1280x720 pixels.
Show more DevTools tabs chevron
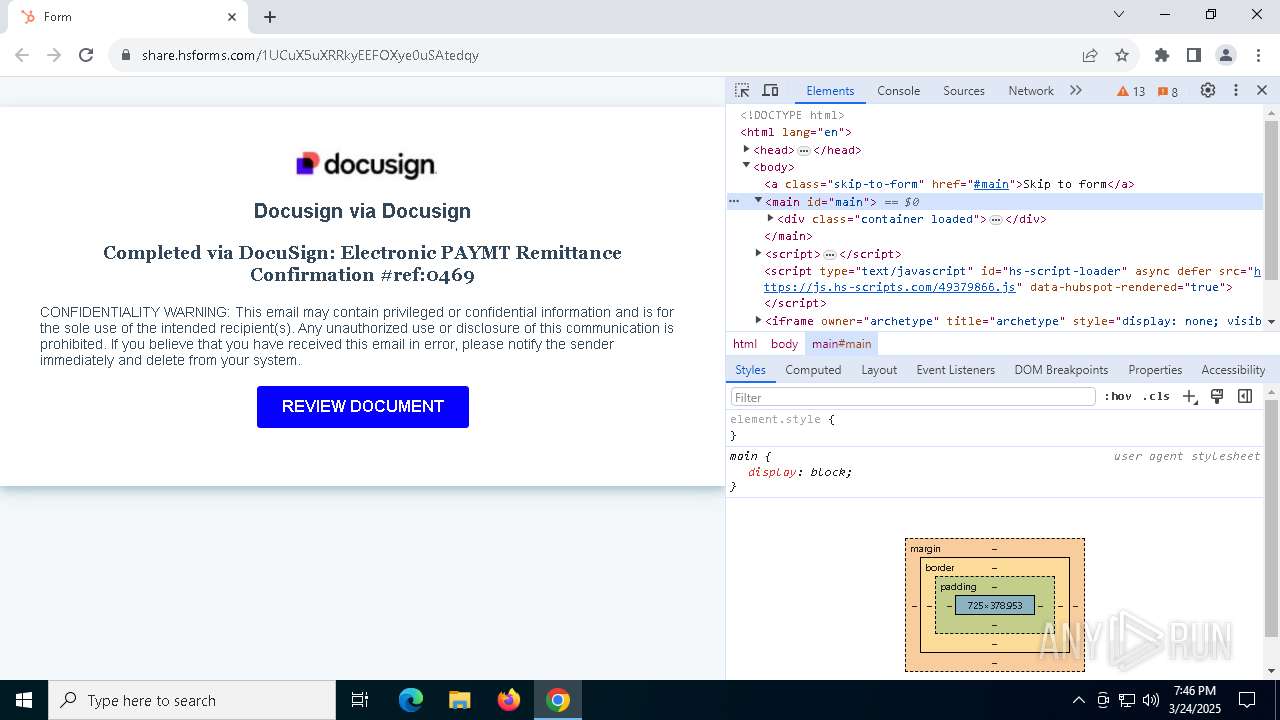click(1076, 90)
